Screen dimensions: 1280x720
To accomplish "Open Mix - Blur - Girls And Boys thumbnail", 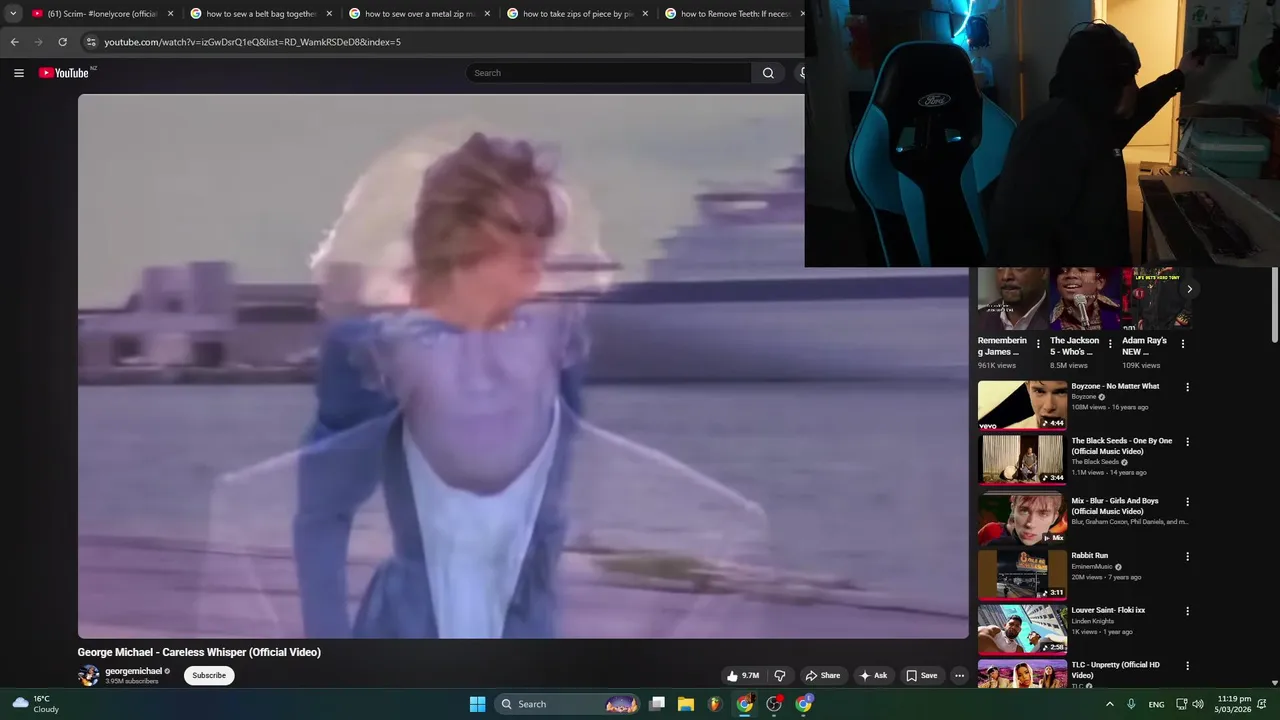I will (x=1022, y=520).
